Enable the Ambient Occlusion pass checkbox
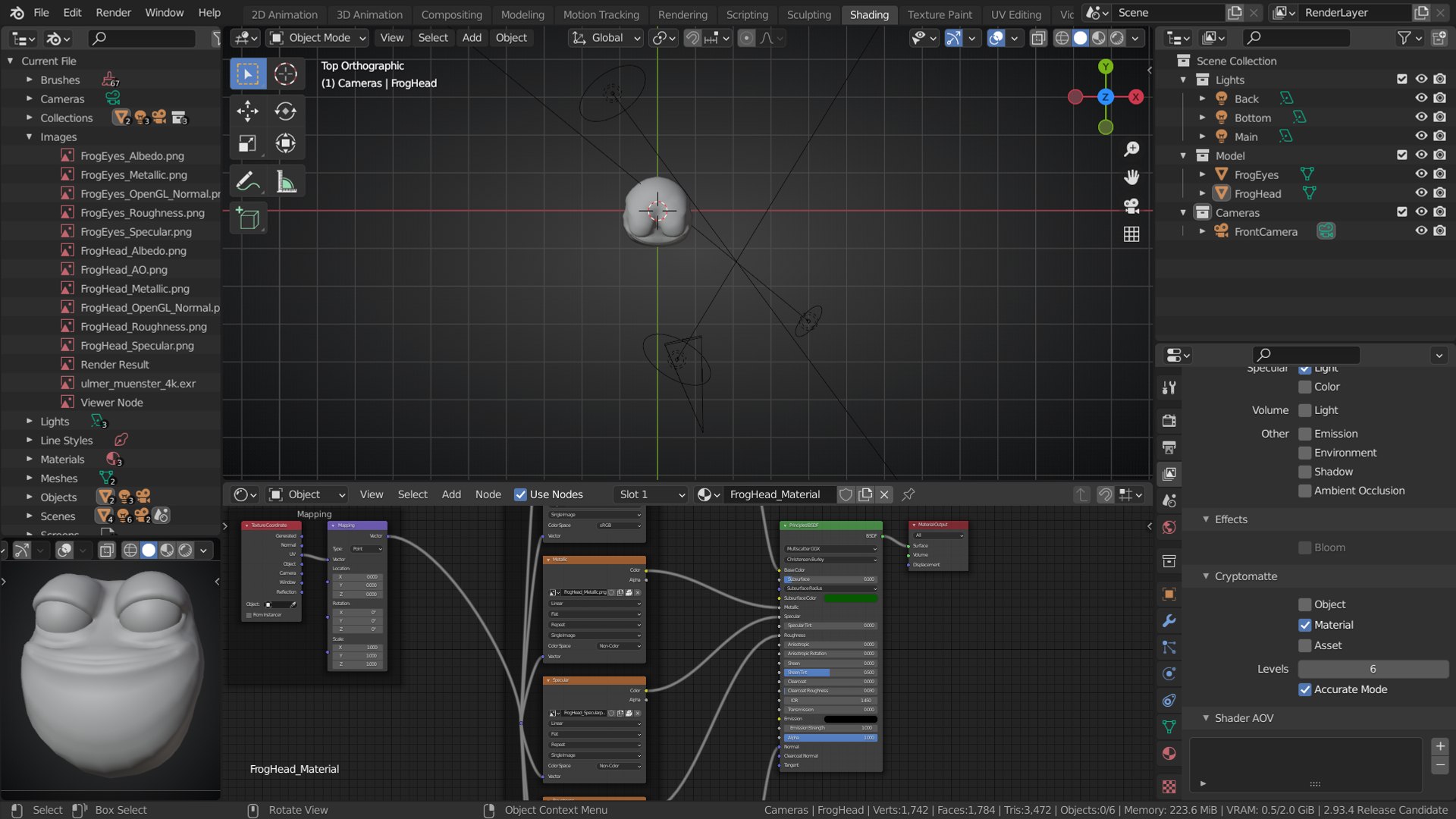This screenshot has height=819, width=1456. [x=1305, y=491]
